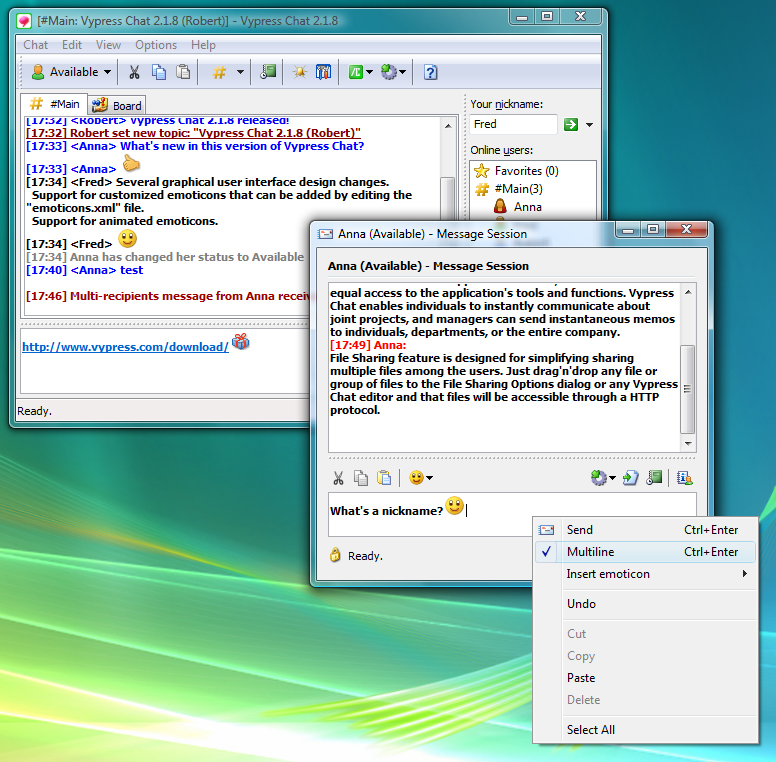Click the green board icon in message session toolbar

pos(654,478)
